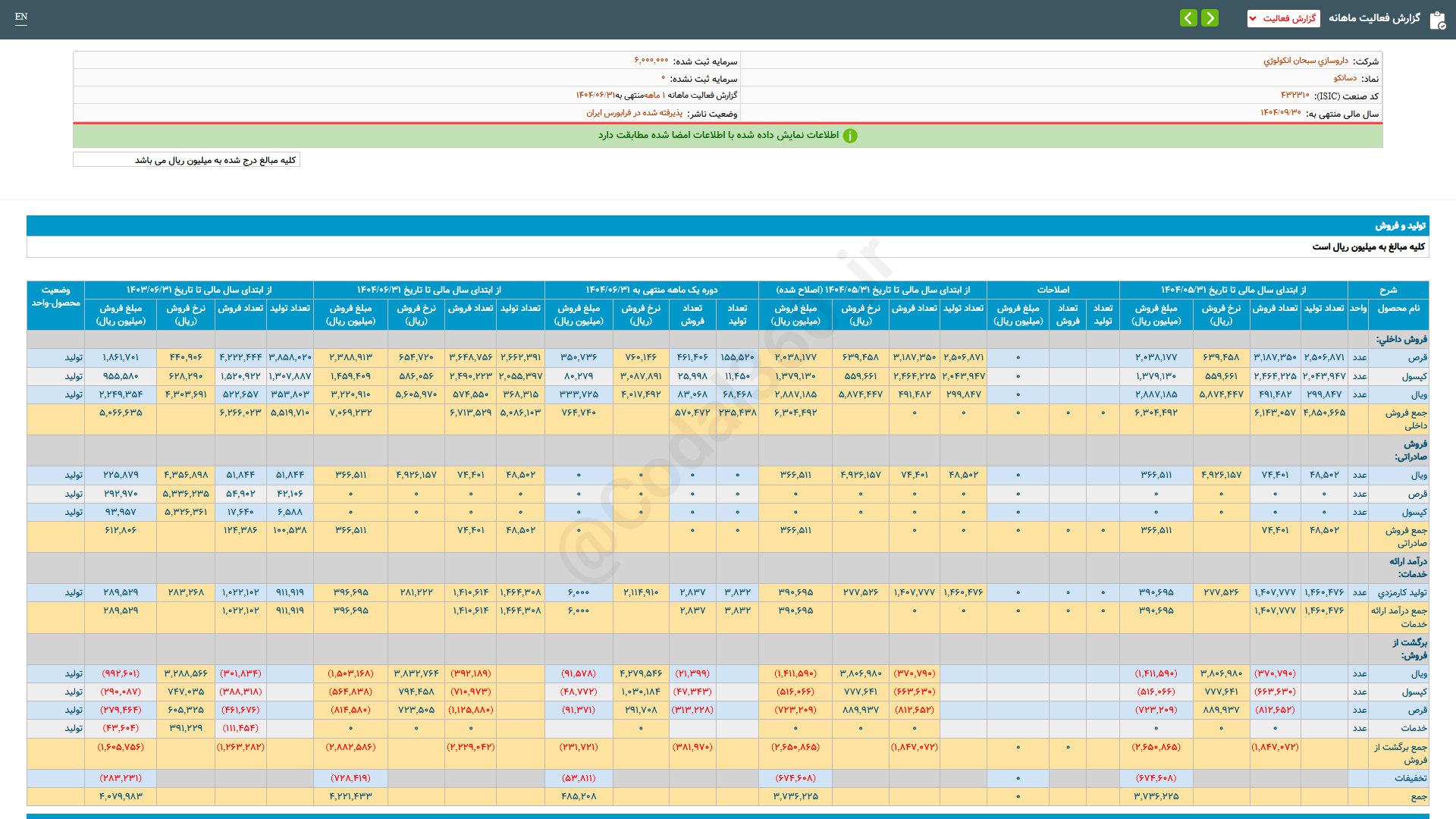Click the تولید و فروش section header

coord(1400,226)
